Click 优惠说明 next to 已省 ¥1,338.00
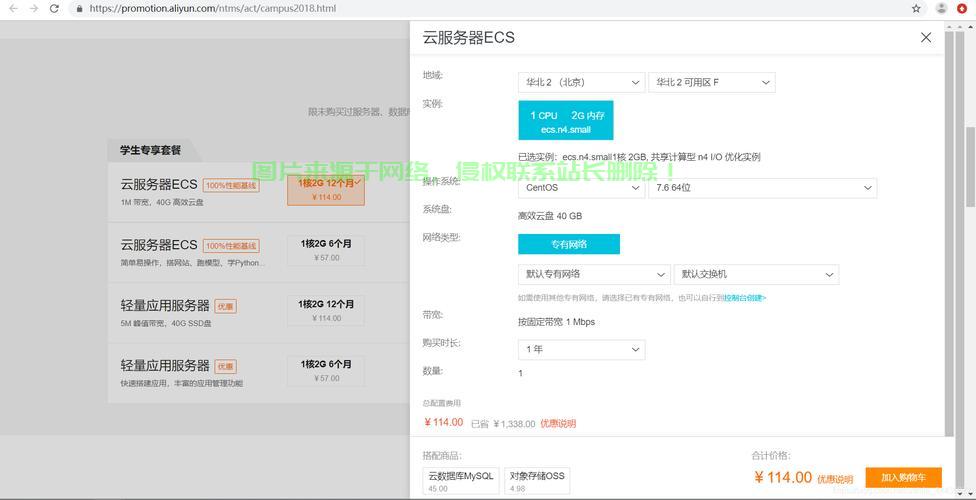Viewport: 976px width, 500px height. point(558,423)
